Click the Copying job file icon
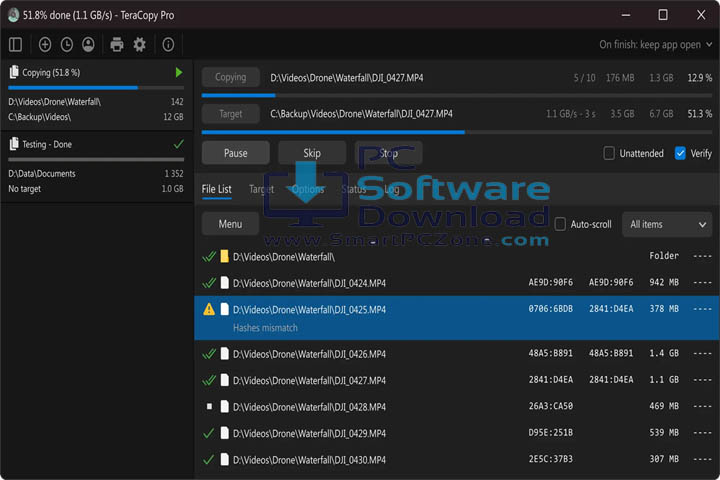 (14, 72)
